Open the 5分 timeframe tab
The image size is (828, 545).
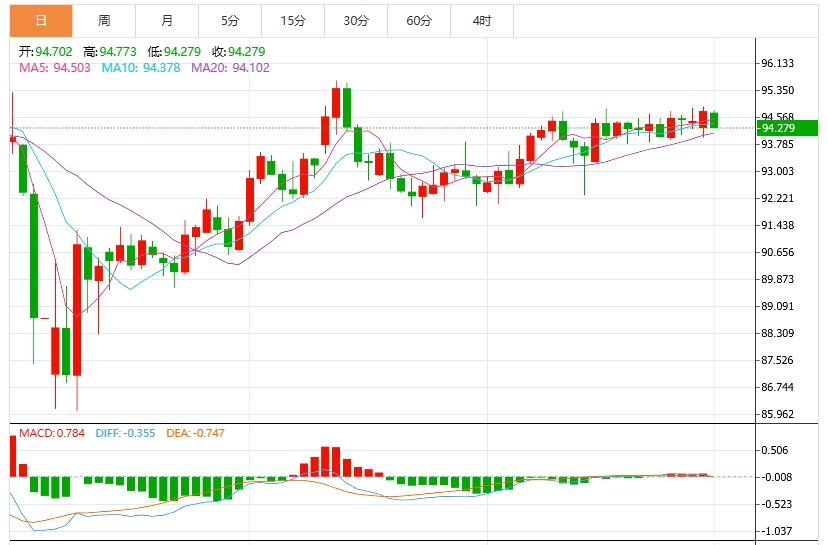[230, 21]
